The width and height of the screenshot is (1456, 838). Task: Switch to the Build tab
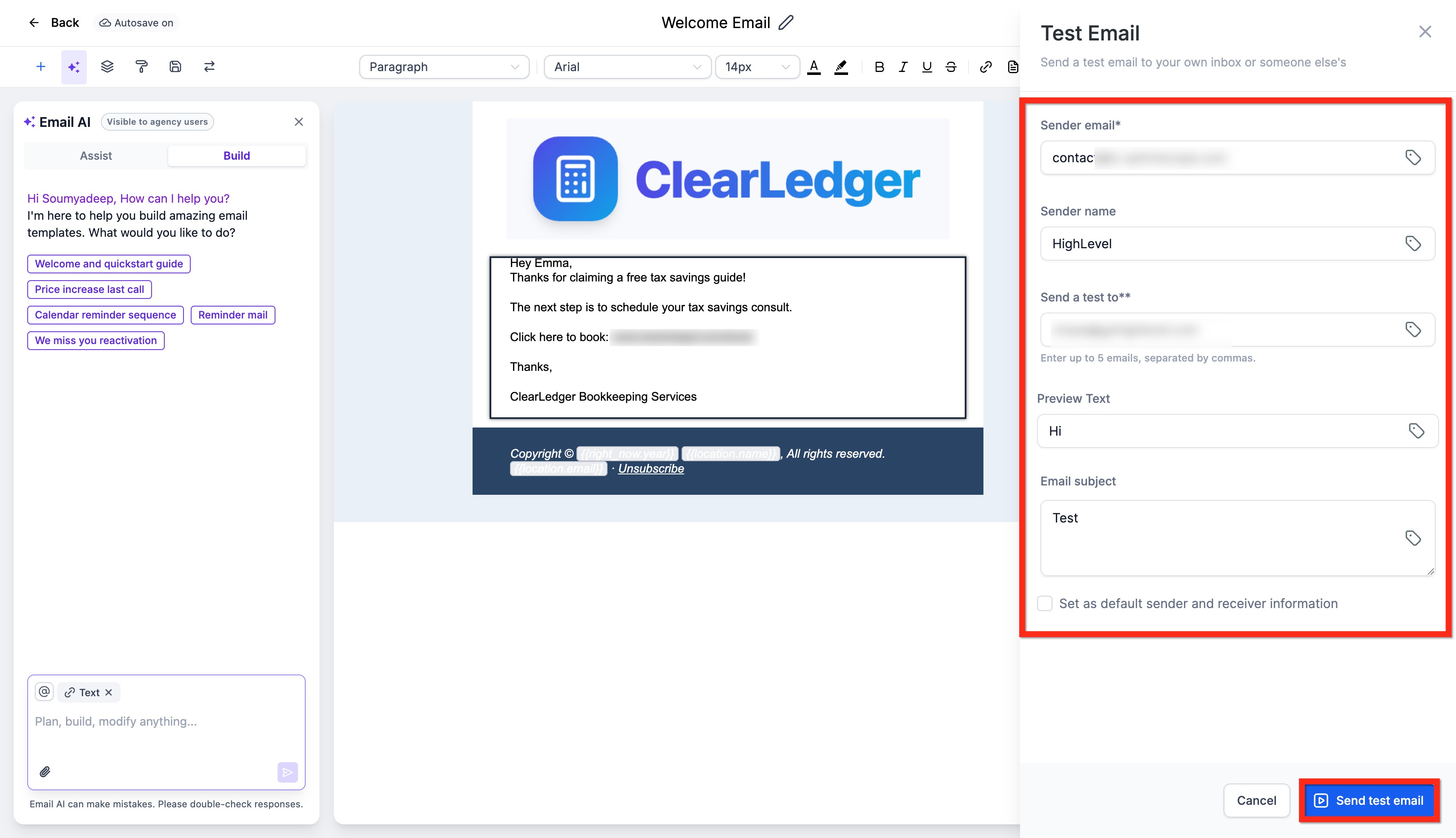236,155
